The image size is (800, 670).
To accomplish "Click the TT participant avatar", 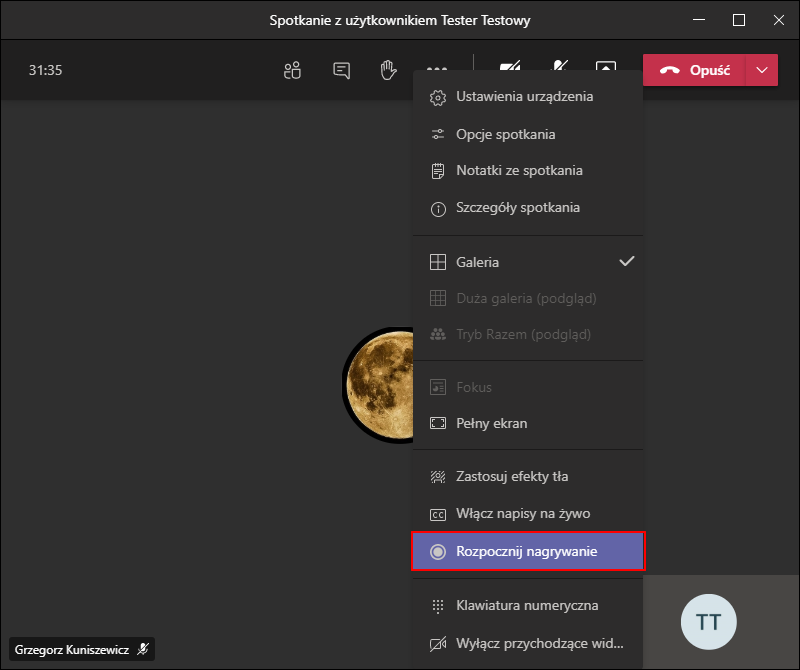I will pyautogui.click(x=709, y=622).
